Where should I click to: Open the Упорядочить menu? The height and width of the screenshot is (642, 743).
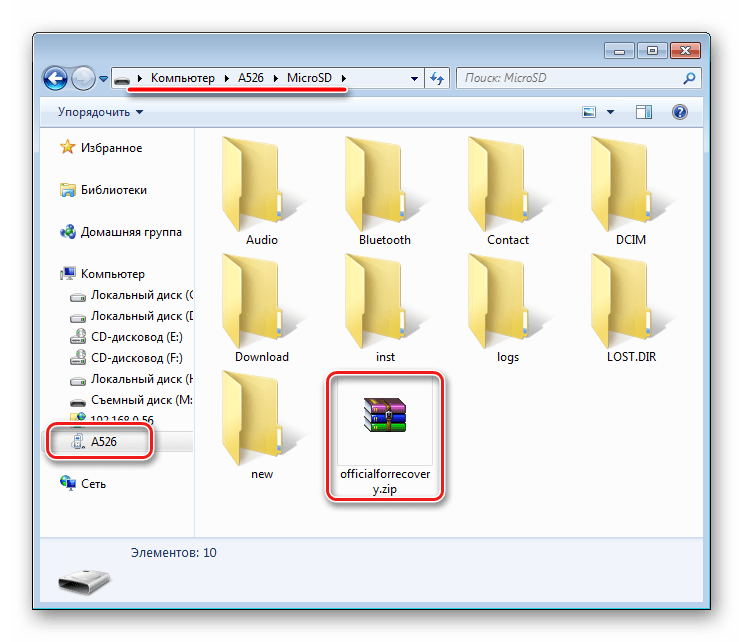[100, 112]
